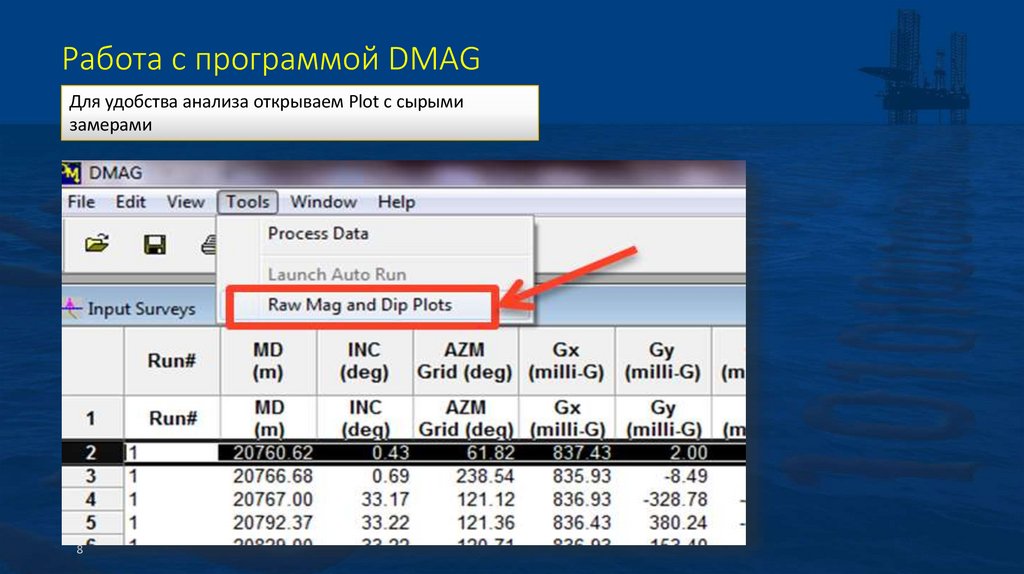Open the Help menu
The height and width of the screenshot is (574, 1024).
(x=396, y=202)
